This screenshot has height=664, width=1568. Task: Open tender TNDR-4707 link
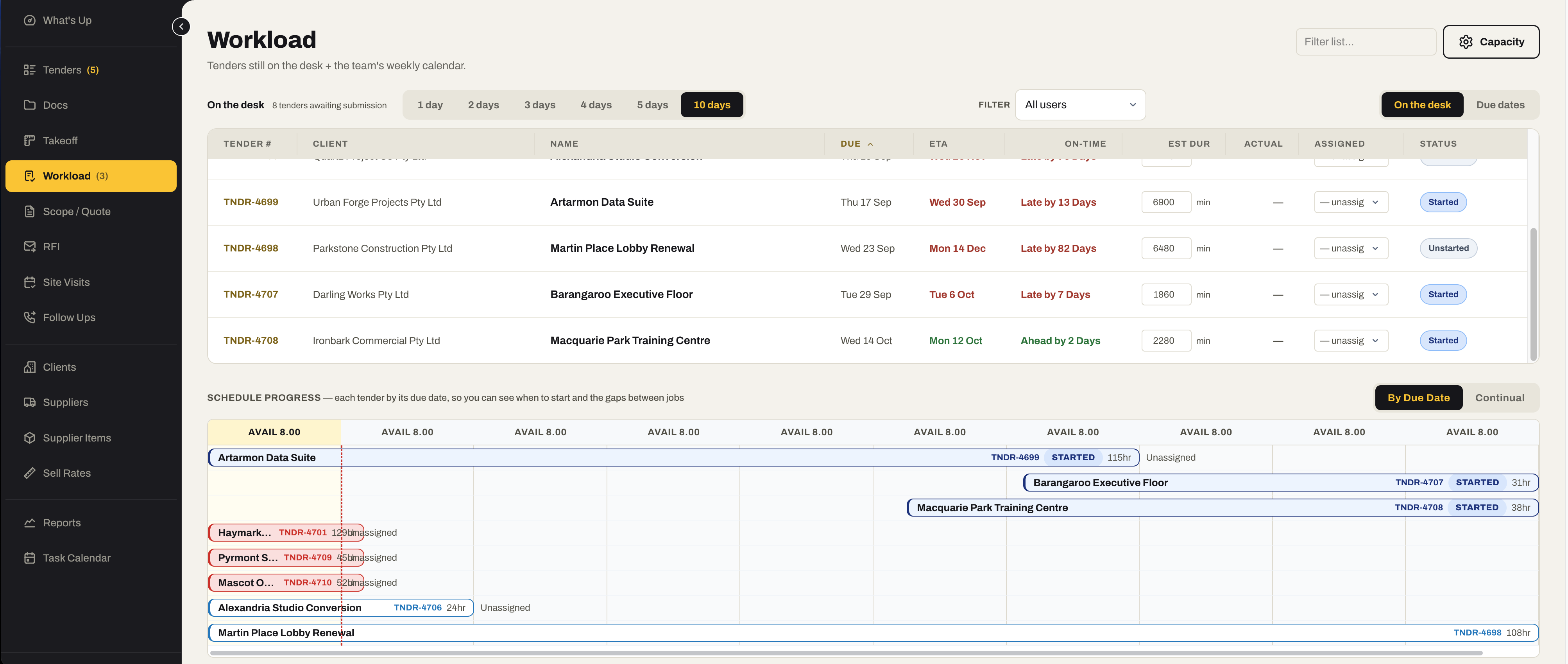pos(250,295)
